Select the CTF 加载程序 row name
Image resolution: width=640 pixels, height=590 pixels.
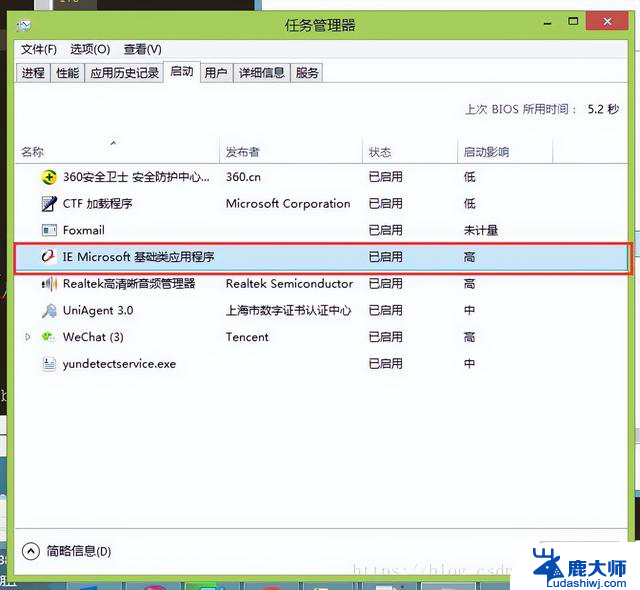98,204
